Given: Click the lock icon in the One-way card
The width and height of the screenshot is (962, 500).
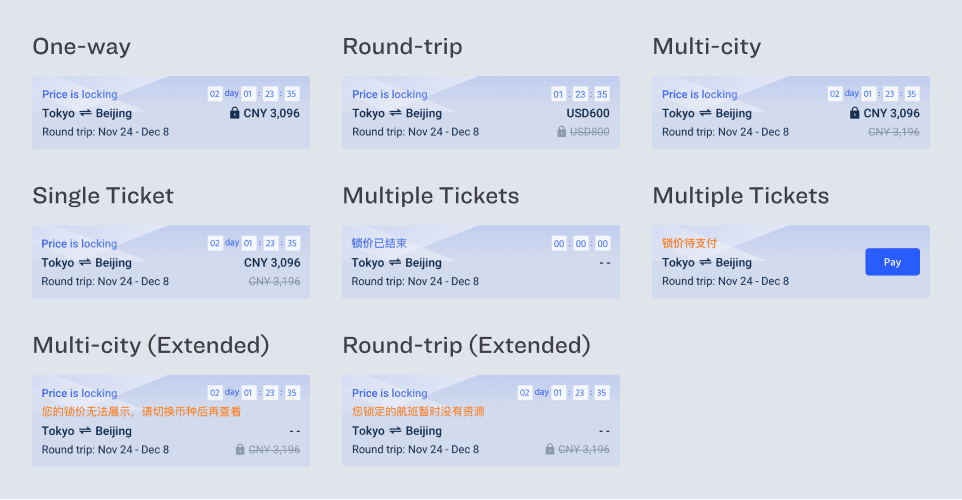Looking at the screenshot, I should coord(235,114).
